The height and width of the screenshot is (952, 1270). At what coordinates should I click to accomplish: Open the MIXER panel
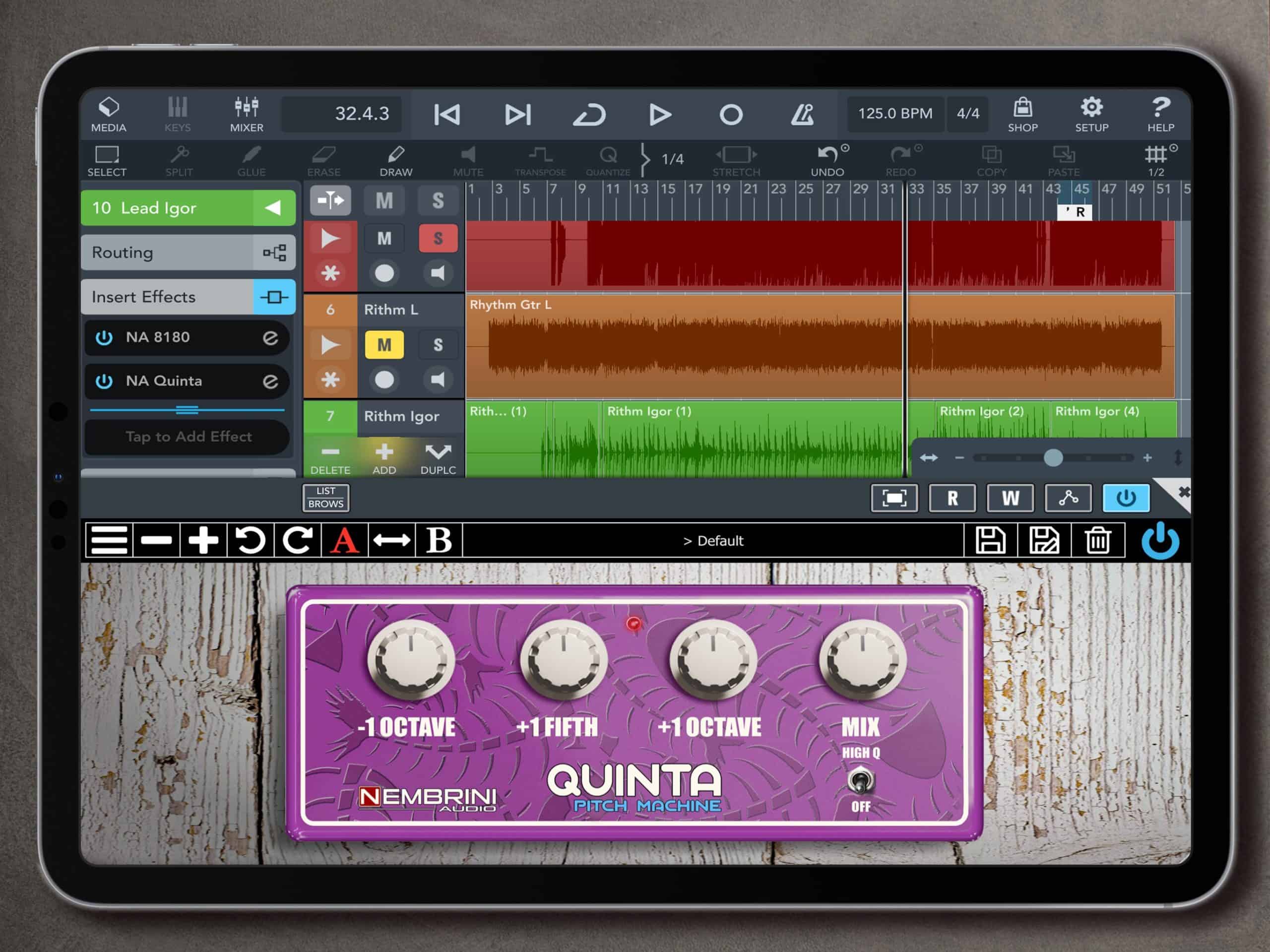click(x=246, y=114)
